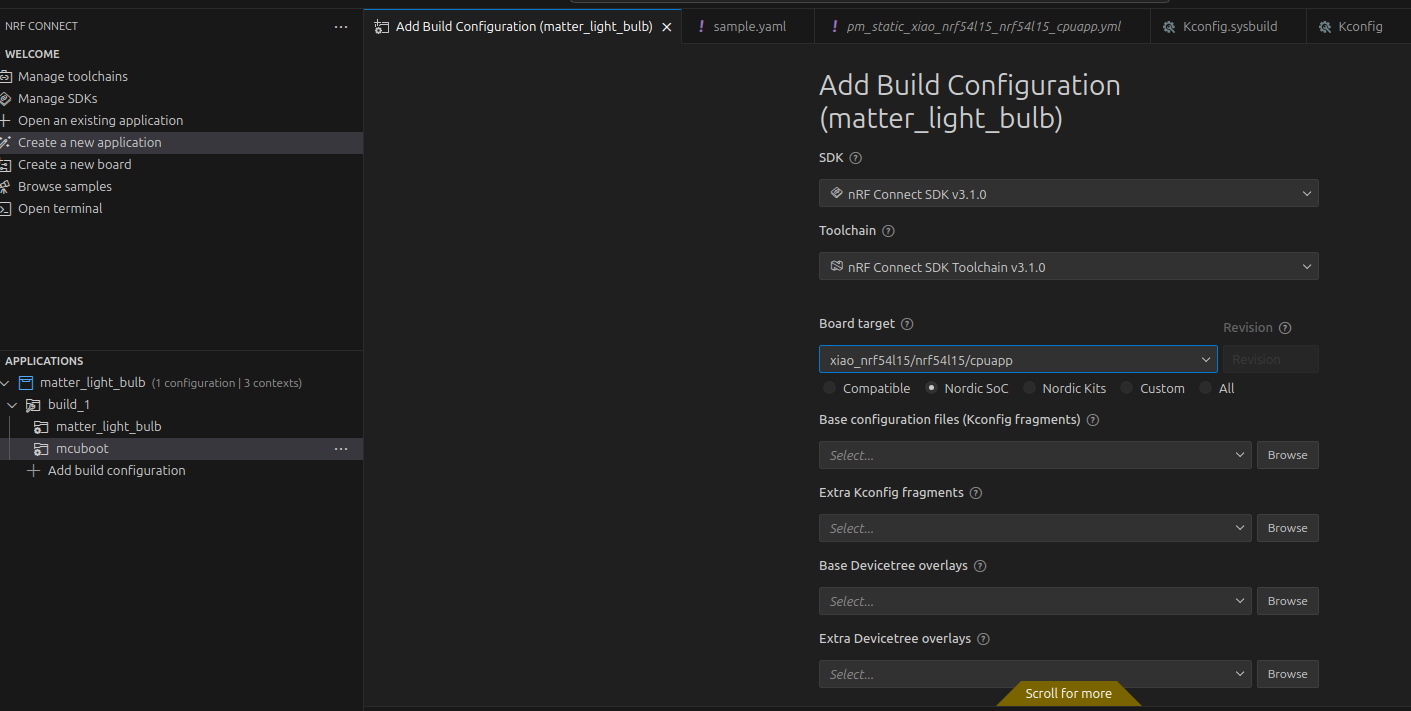This screenshot has height=711, width=1411.
Task: Click the plus icon for Add build configuration
Action: click(34, 471)
